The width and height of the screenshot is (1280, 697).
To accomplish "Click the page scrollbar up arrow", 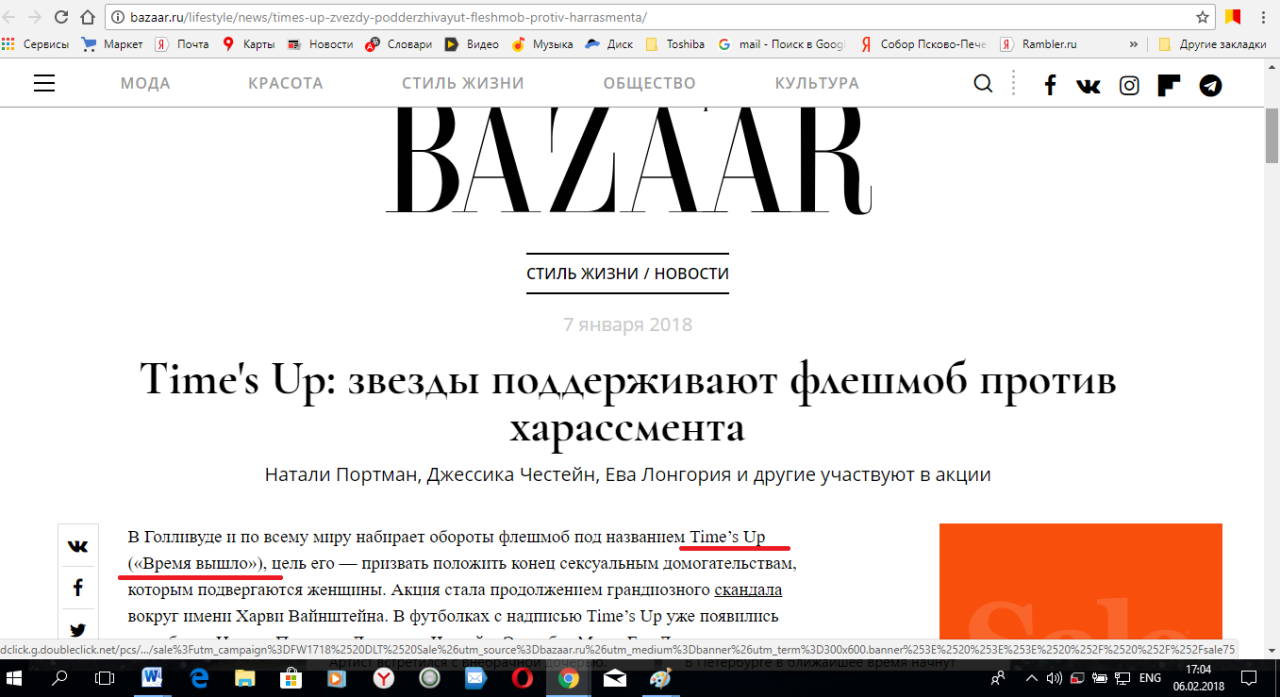I will click(1272, 65).
